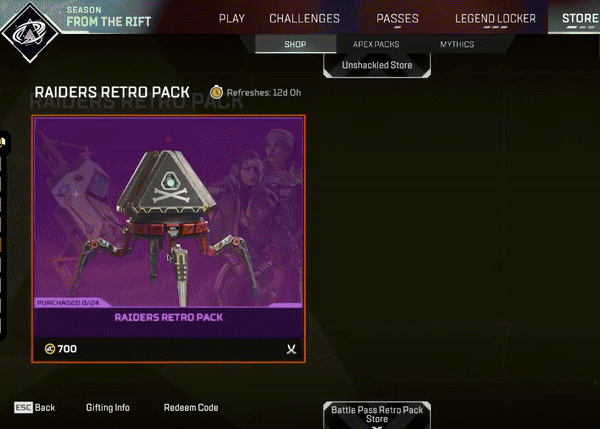Click the Gifting Info link
Viewport: 600px width, 429px height.
108,408
